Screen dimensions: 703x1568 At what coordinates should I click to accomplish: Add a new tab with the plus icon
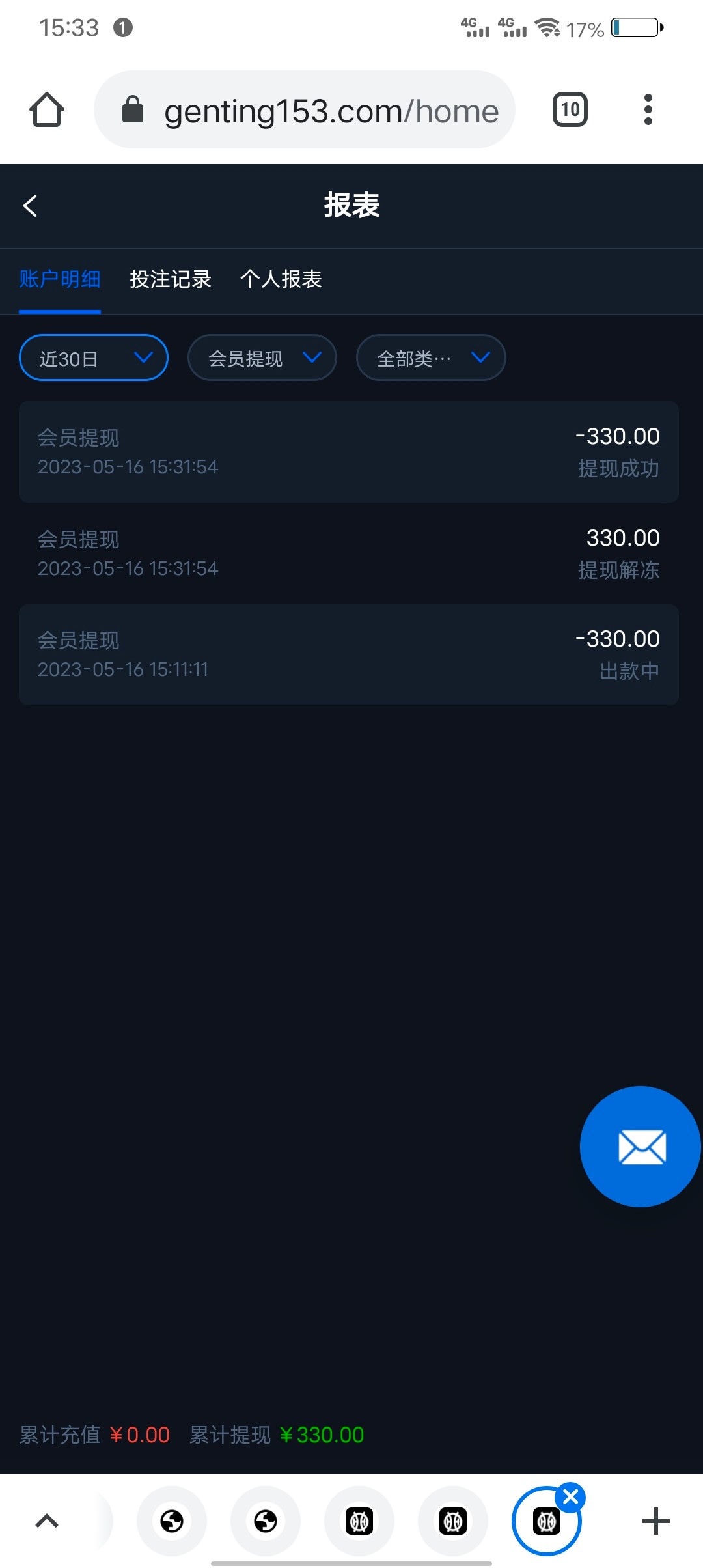click(655, 1521)
